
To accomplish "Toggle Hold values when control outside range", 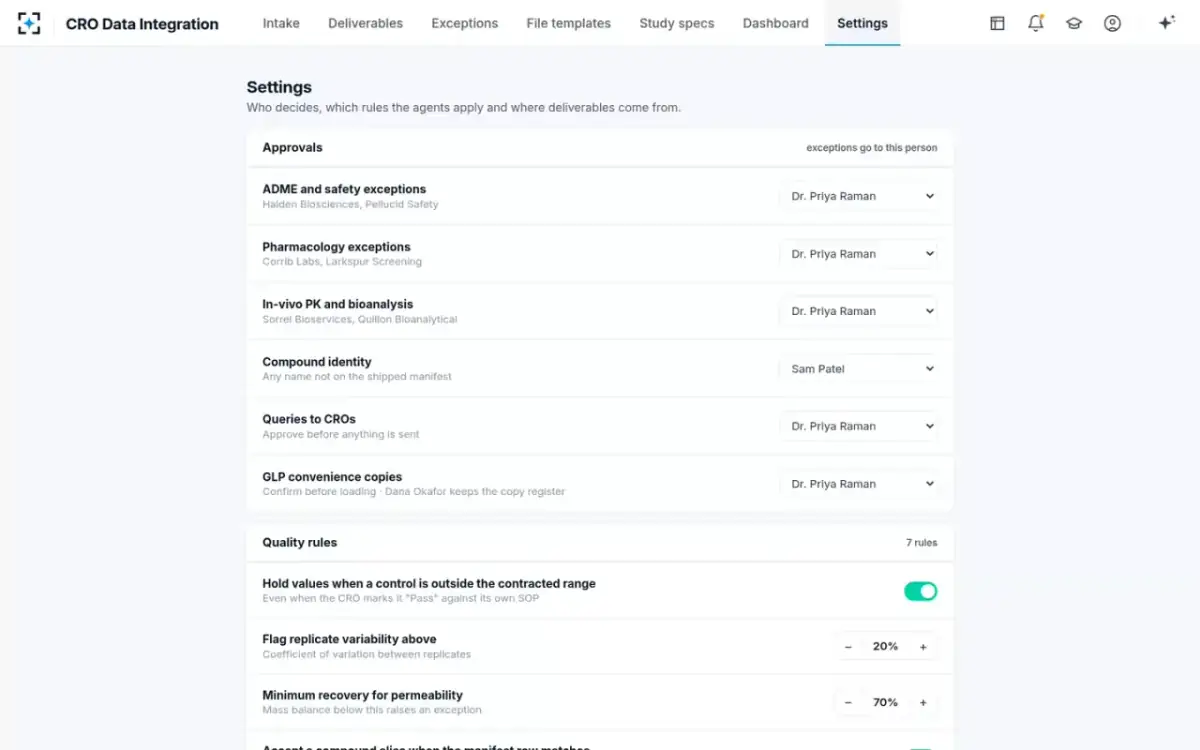I will 921,591.
